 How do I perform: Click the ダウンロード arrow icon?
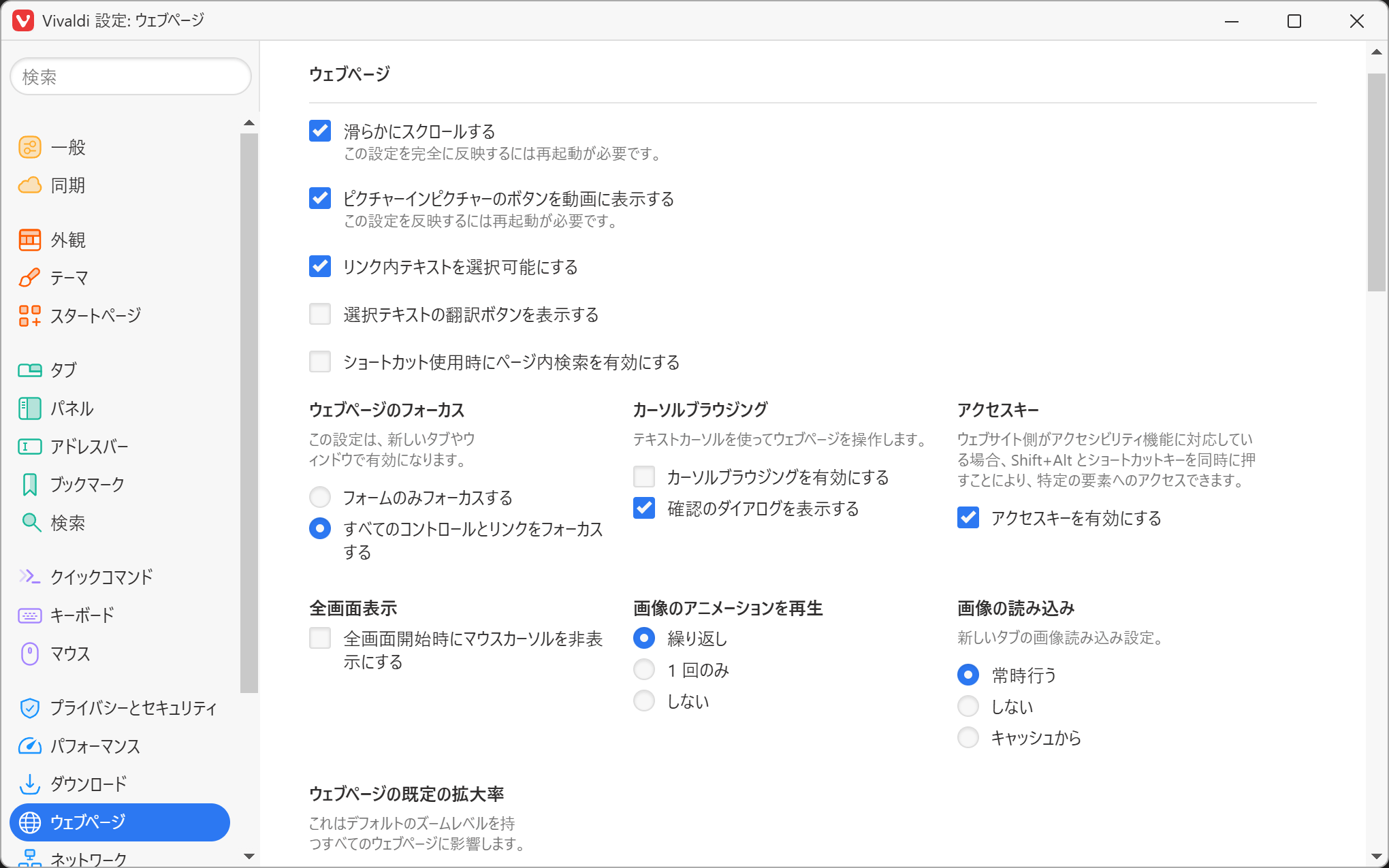[29, 784]
